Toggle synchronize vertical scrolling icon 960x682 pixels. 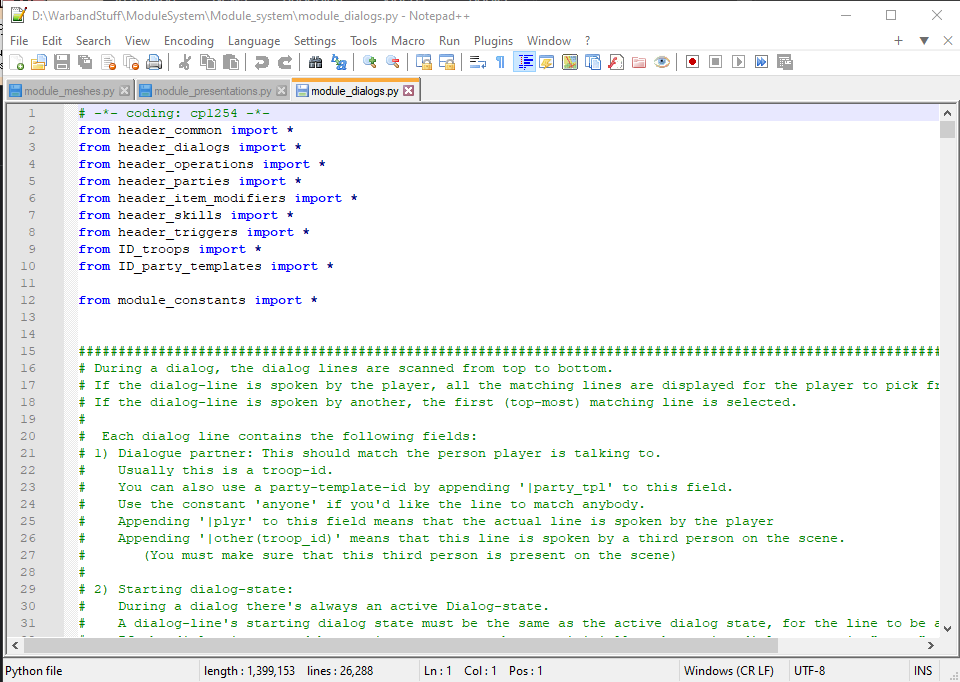(423, 62)
